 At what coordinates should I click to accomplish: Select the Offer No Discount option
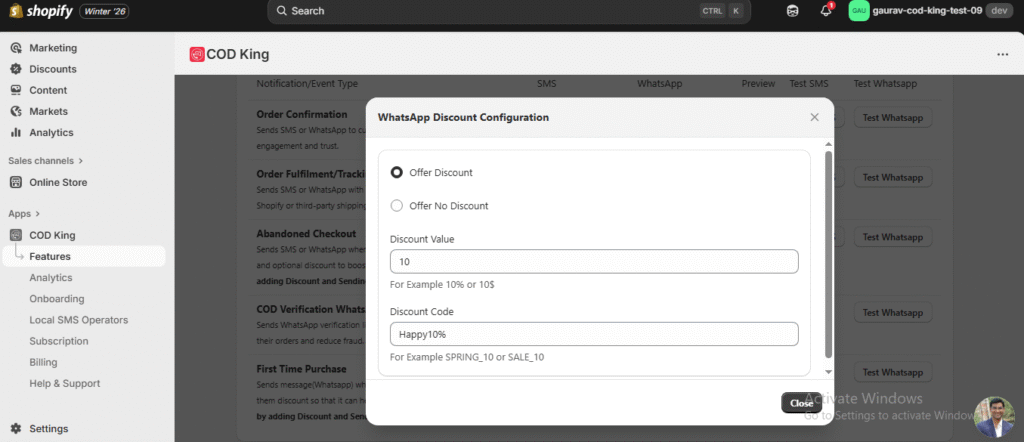[x=397, y=206]
